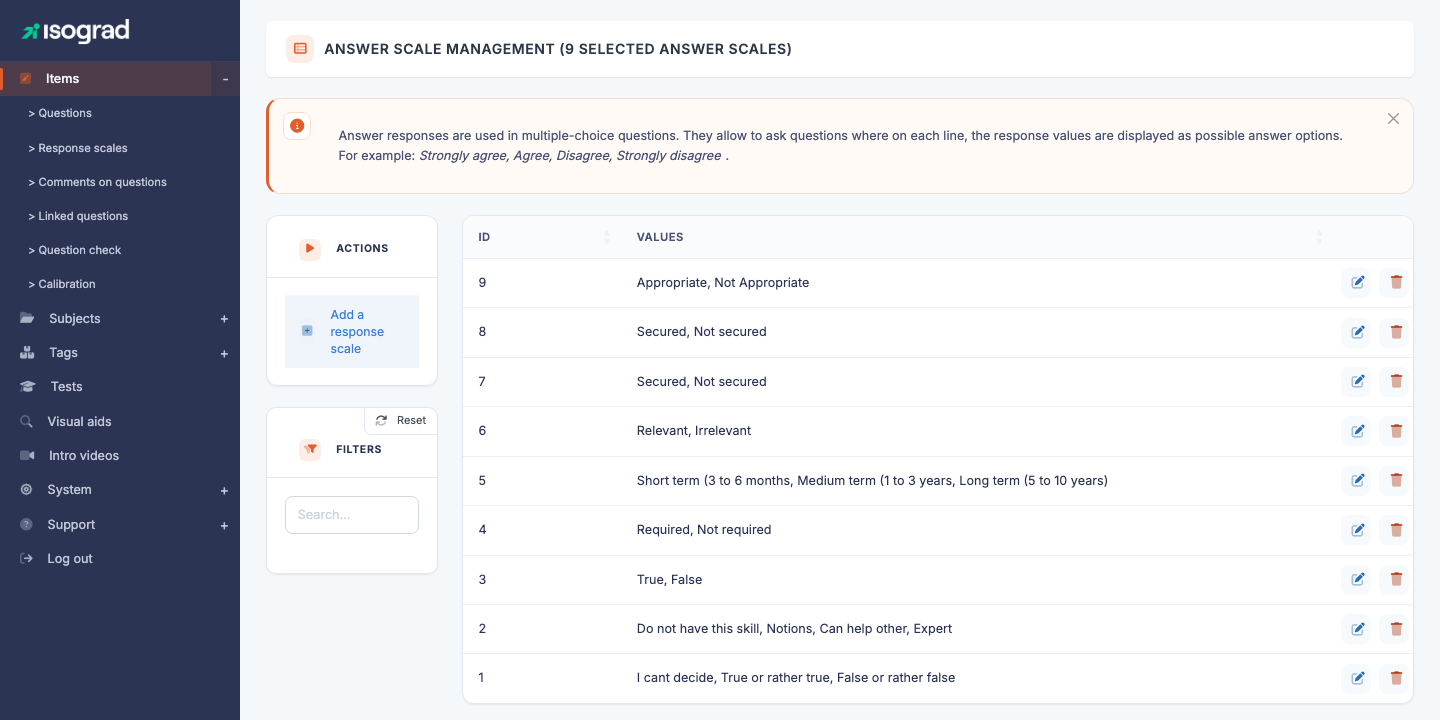Expand the Tags menu plus sign

224,353
